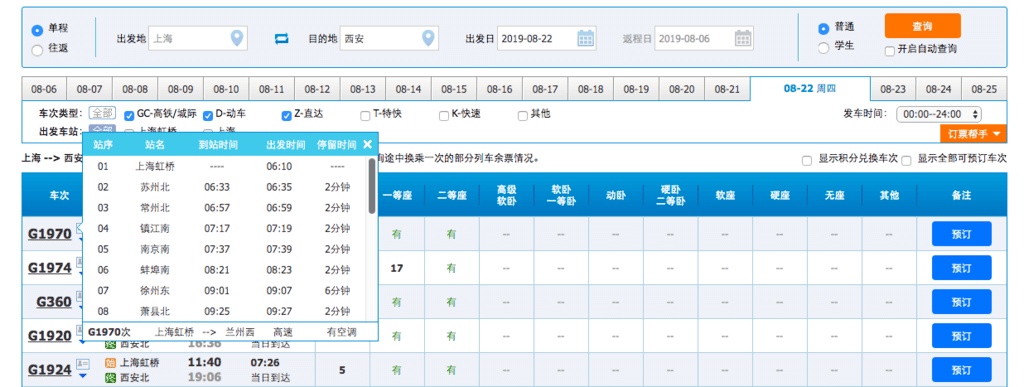This screenshot has width=1024, height=387.
Task: Click the terminal station icon for 西安北 in the G1924 row
Action: point(110,377)
